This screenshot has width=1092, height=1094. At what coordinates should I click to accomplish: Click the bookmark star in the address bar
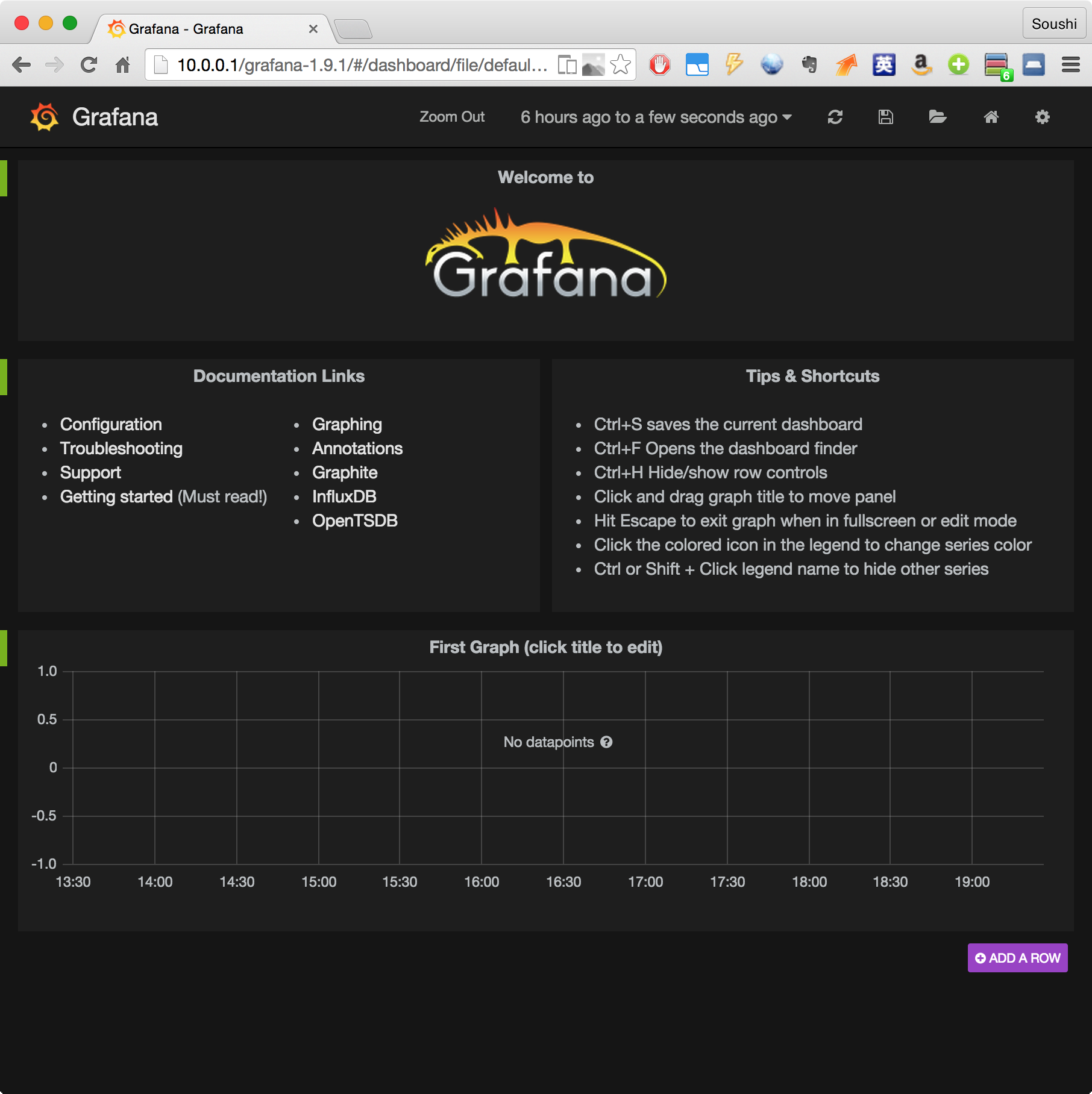tap(620, 64)
